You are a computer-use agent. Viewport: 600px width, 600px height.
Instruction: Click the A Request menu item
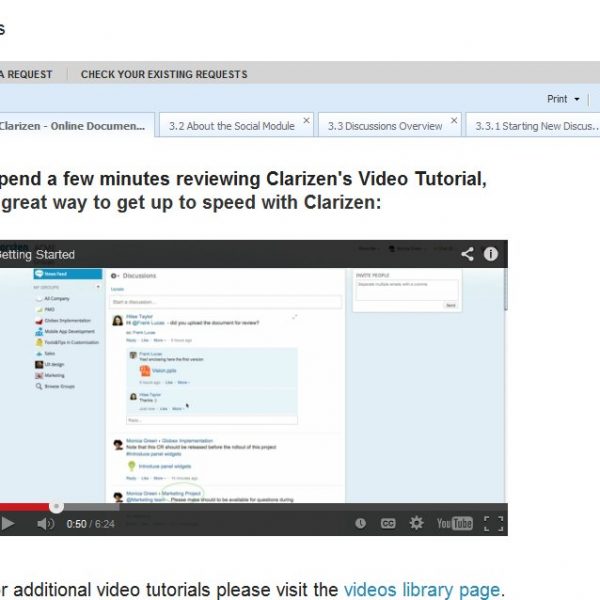[x=26, y=74]
